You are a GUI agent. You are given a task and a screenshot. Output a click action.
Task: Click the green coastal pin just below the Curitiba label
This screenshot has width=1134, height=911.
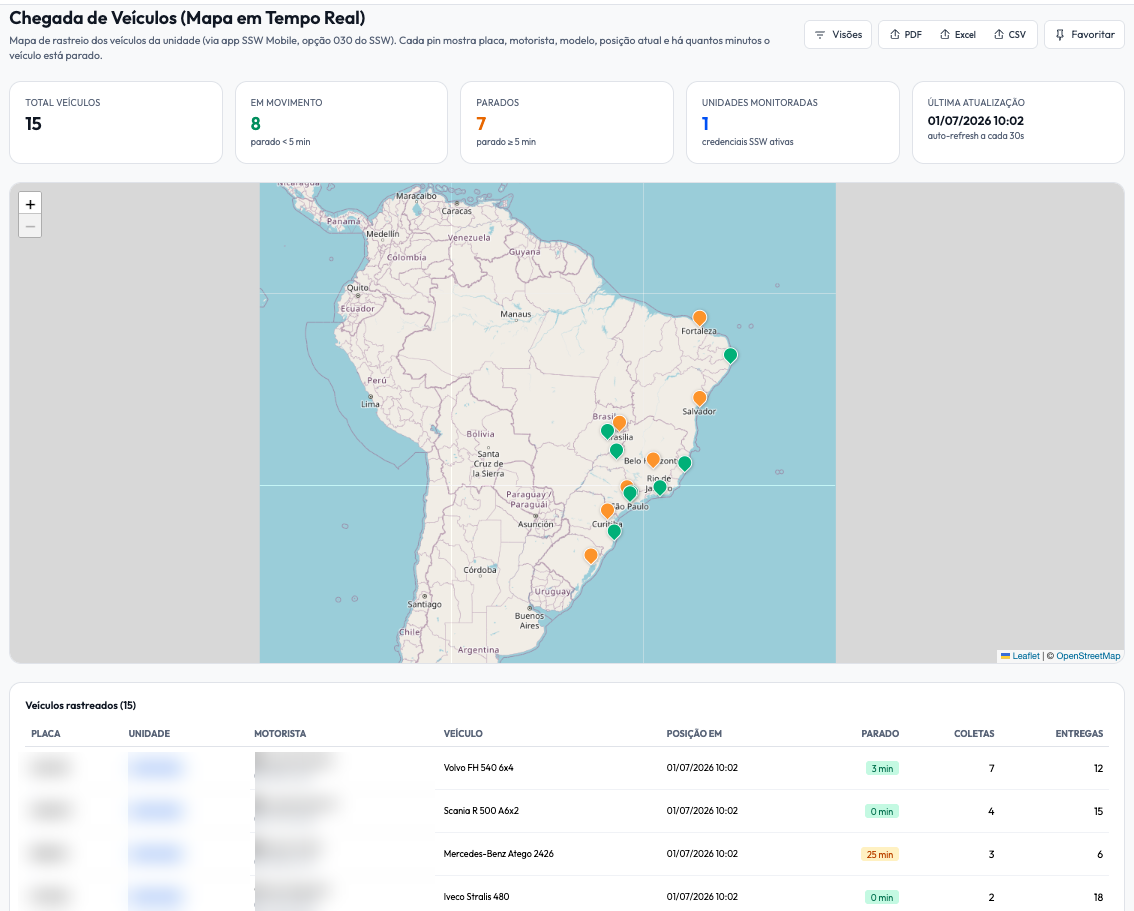[614, 532]
